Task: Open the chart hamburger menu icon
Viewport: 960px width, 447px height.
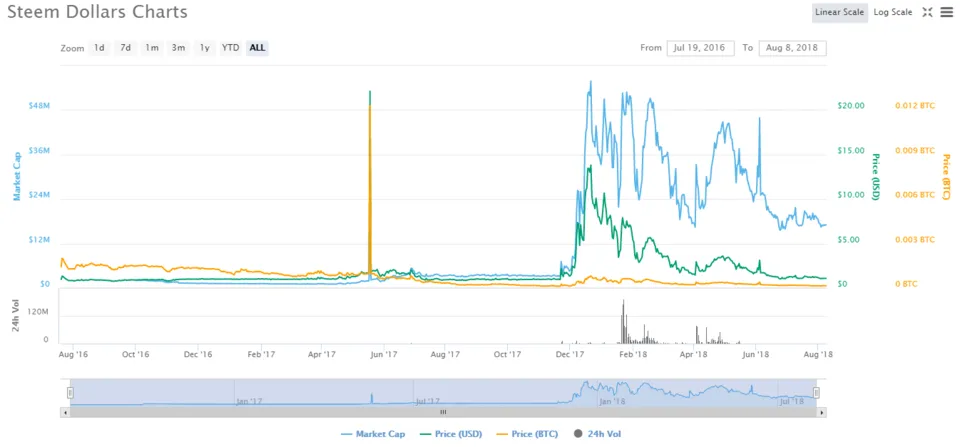Action: click(x=947, y=12)
